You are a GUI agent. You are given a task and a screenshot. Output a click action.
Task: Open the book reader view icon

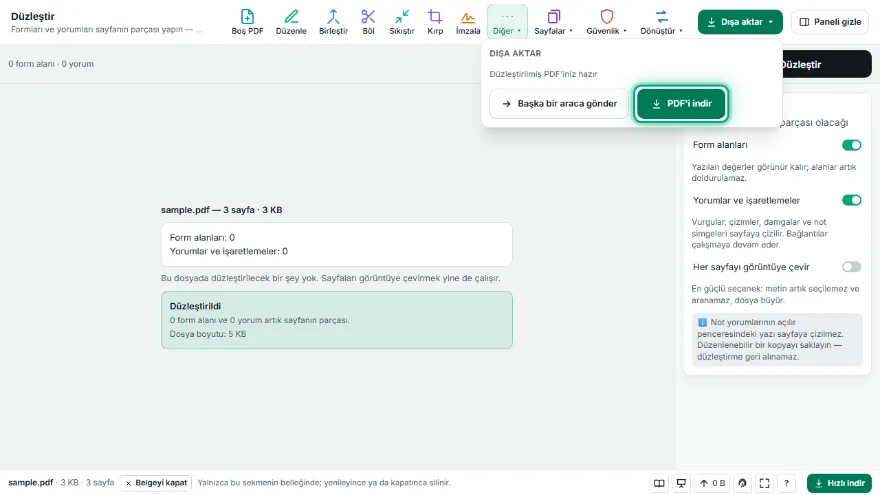(659, 483)
